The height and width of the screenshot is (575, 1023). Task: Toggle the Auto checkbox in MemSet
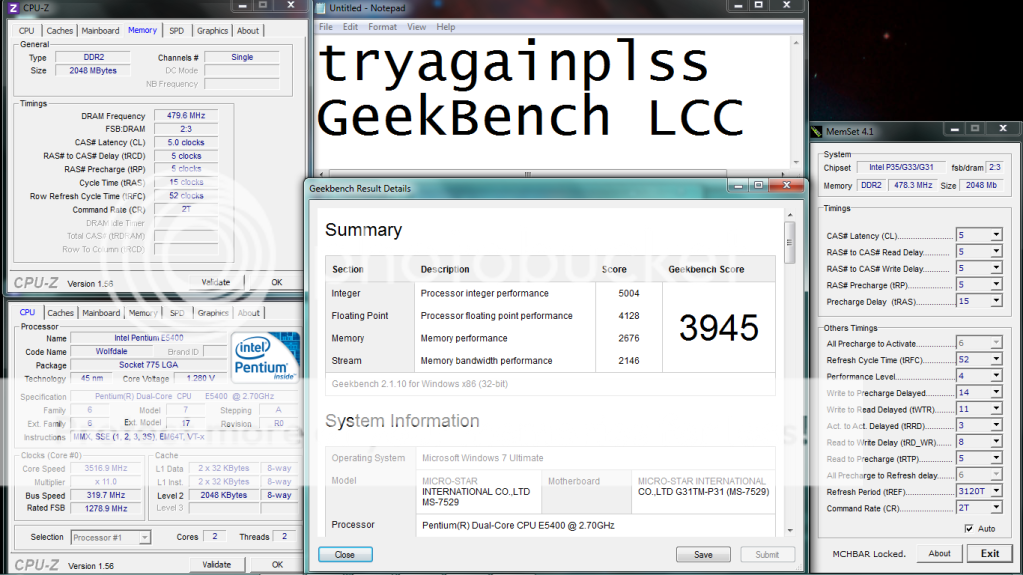coord(969,529)
